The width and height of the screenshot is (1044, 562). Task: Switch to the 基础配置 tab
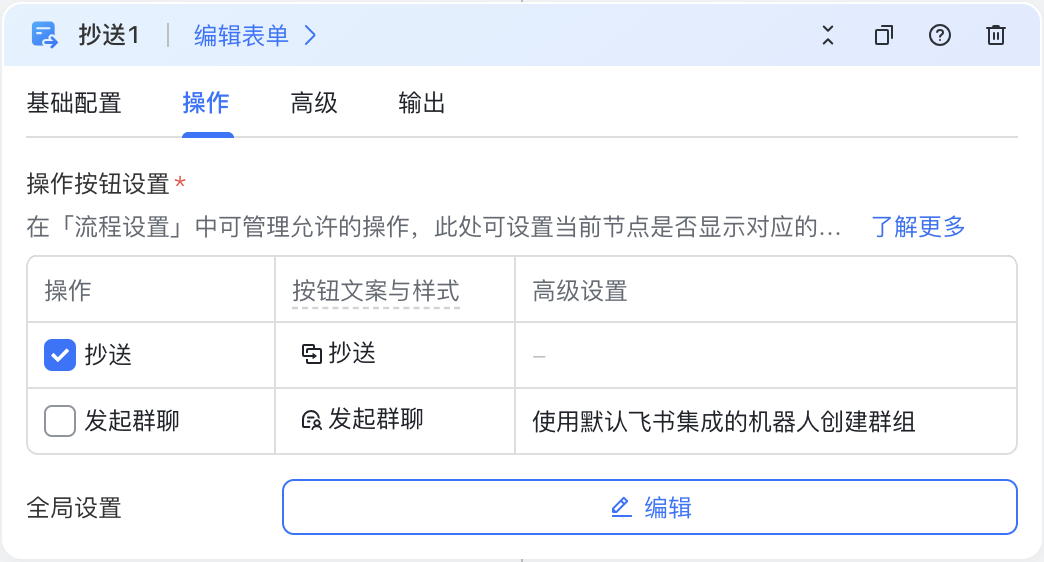coord(74,103)
